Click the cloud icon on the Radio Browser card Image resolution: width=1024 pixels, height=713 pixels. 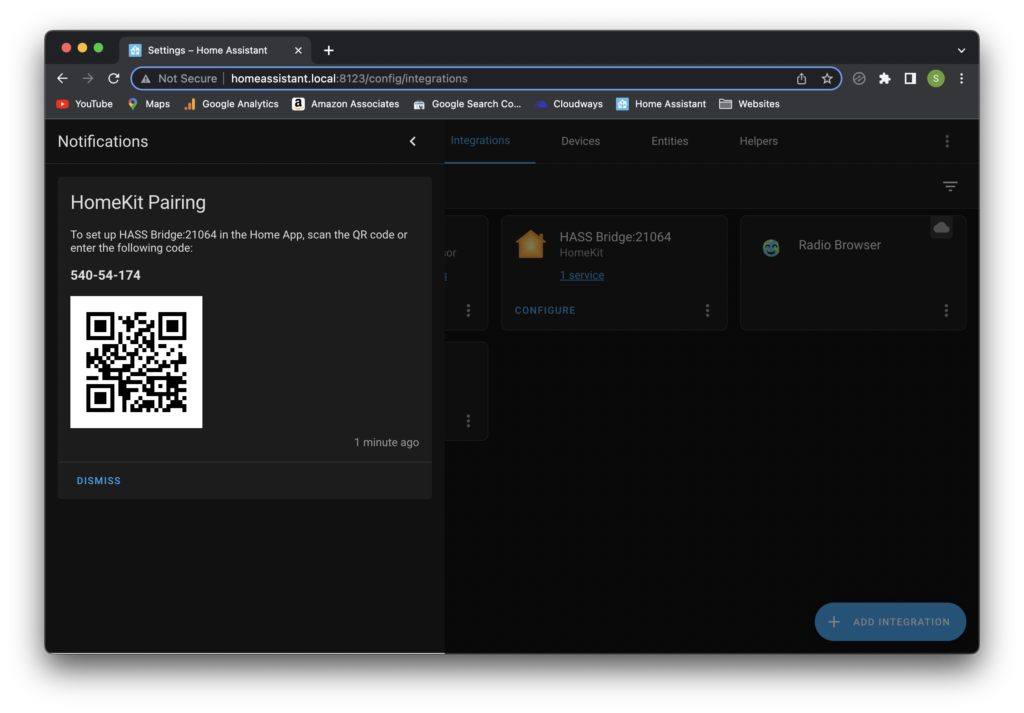[941, 227]
